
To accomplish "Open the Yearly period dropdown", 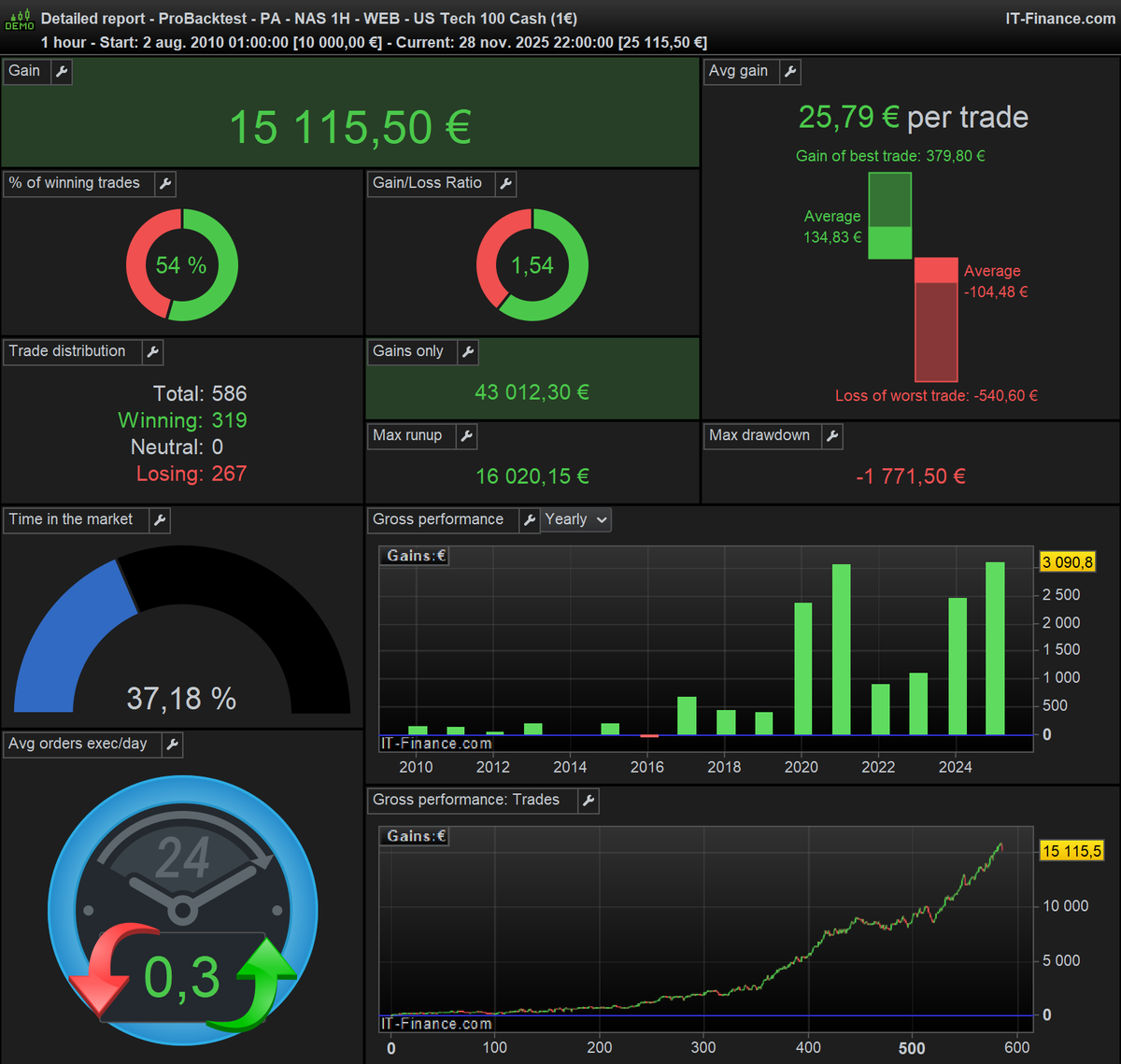I will 575,520.
